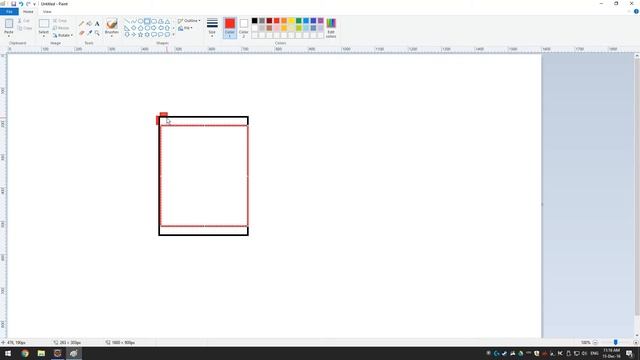
Task: Select the Pencil tool
Action: 81,24
